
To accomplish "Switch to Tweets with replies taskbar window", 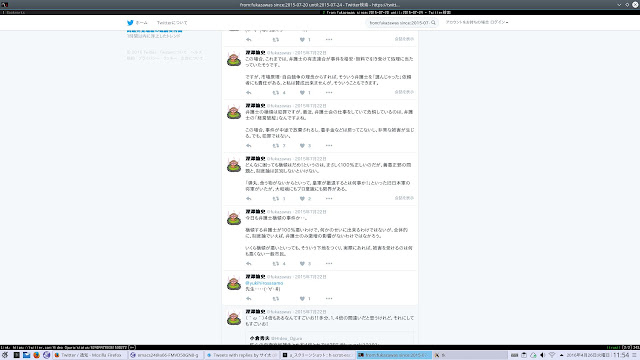I will (x=241, y=356).
